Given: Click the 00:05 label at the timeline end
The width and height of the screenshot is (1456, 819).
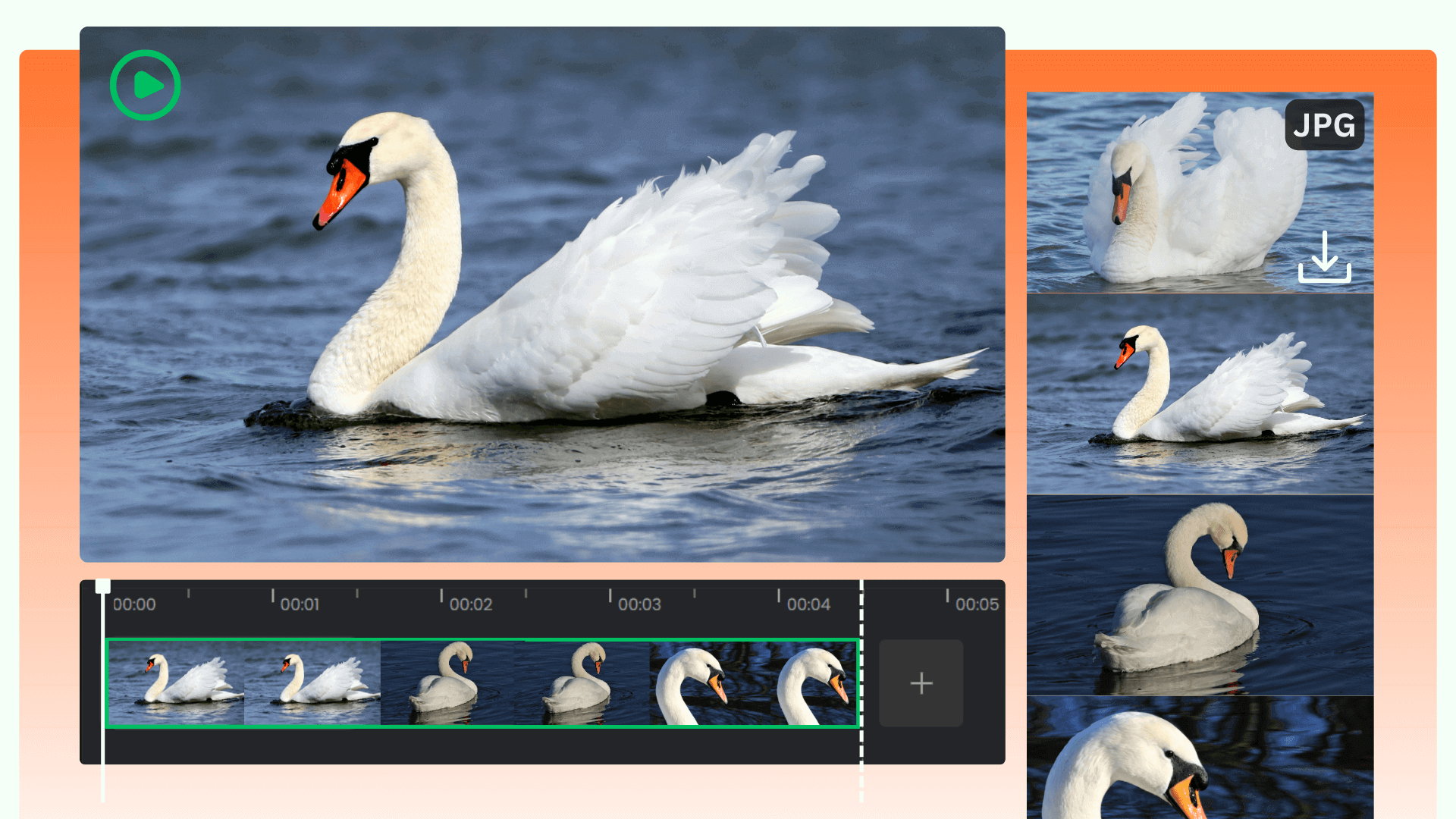Looking at the screenshot, I should pyautogui.click(x=977, y=604).
